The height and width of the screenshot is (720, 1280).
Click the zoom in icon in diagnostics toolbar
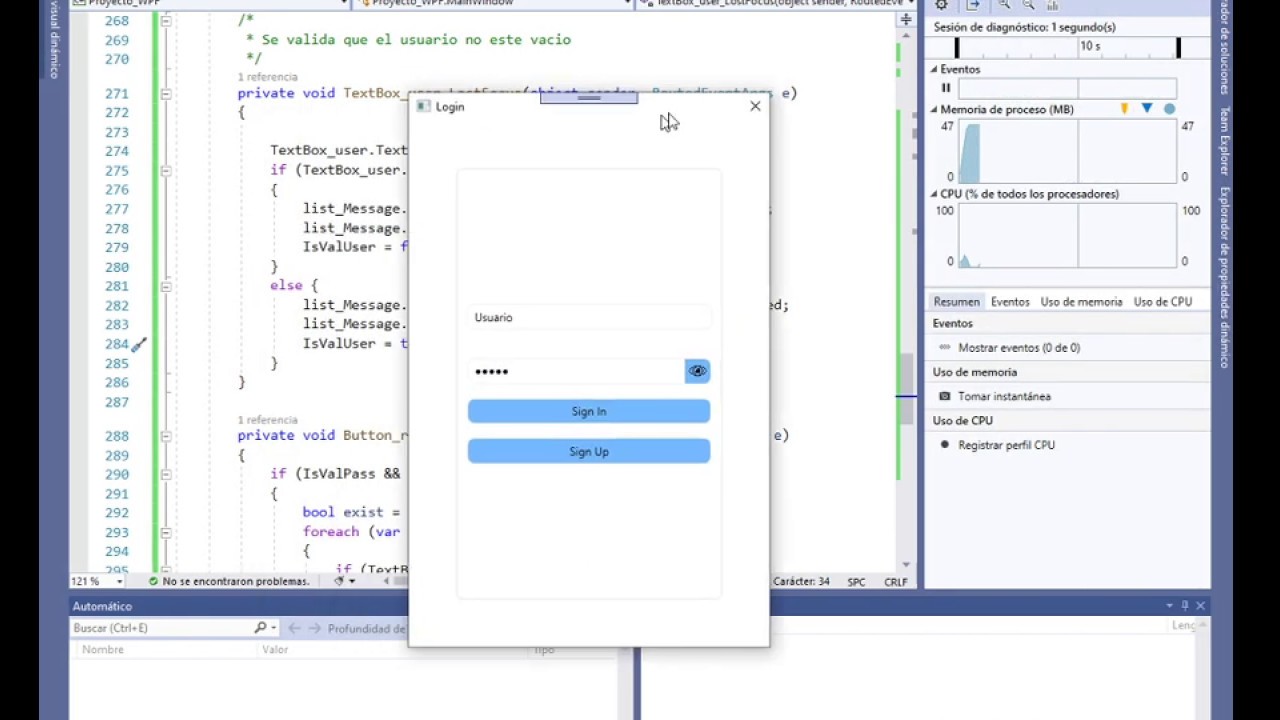pos(1004,5)
